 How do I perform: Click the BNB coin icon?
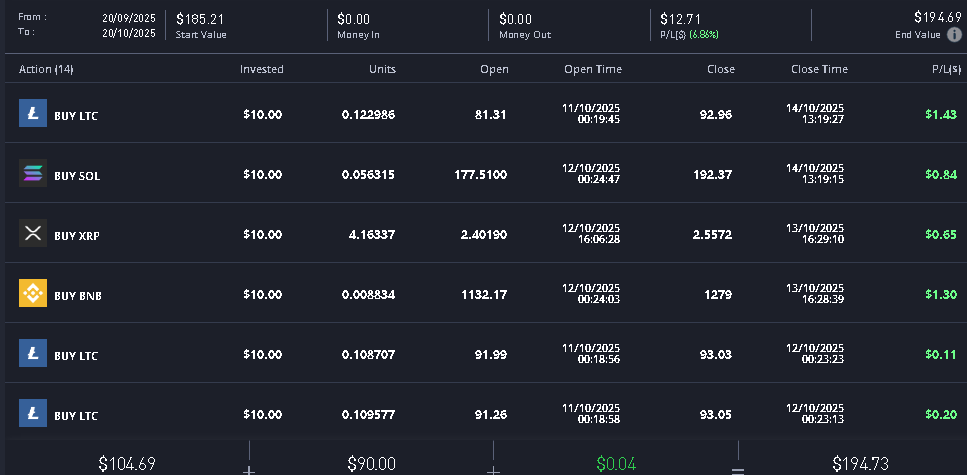click(33, 294)
